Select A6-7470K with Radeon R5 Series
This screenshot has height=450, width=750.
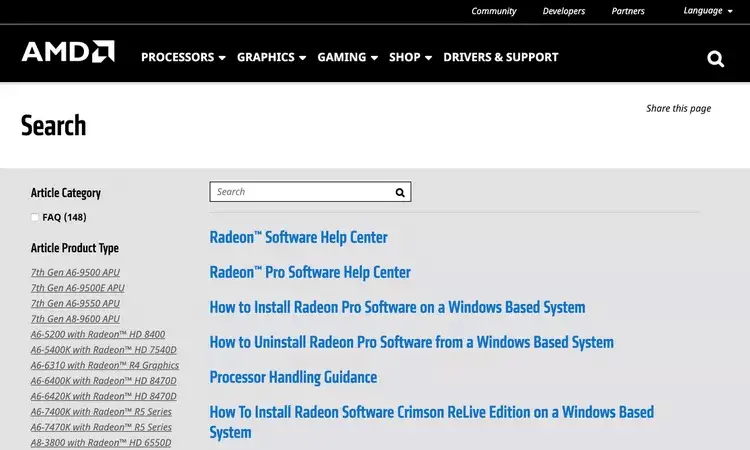pyautogui.click(x=101, y=427)
